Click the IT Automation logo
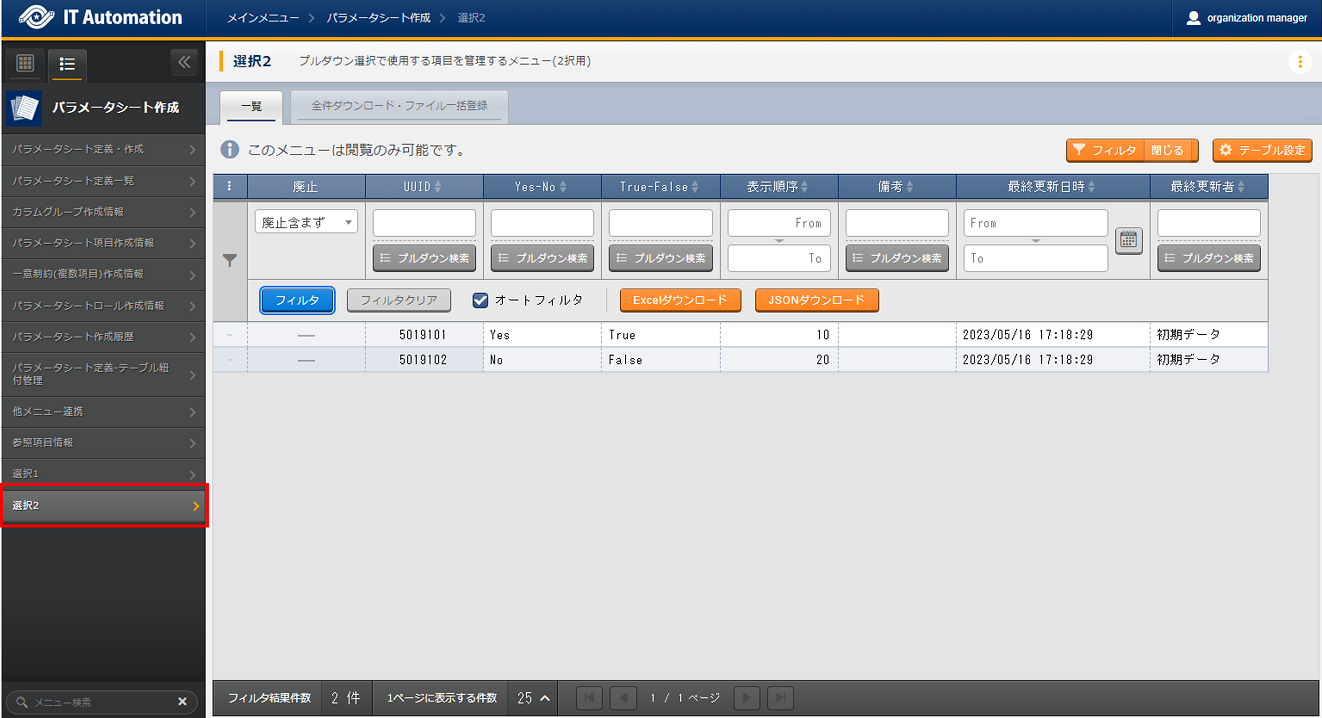Screen dimensions: 1322x718 pyautogui.click(x=100, y=18)
